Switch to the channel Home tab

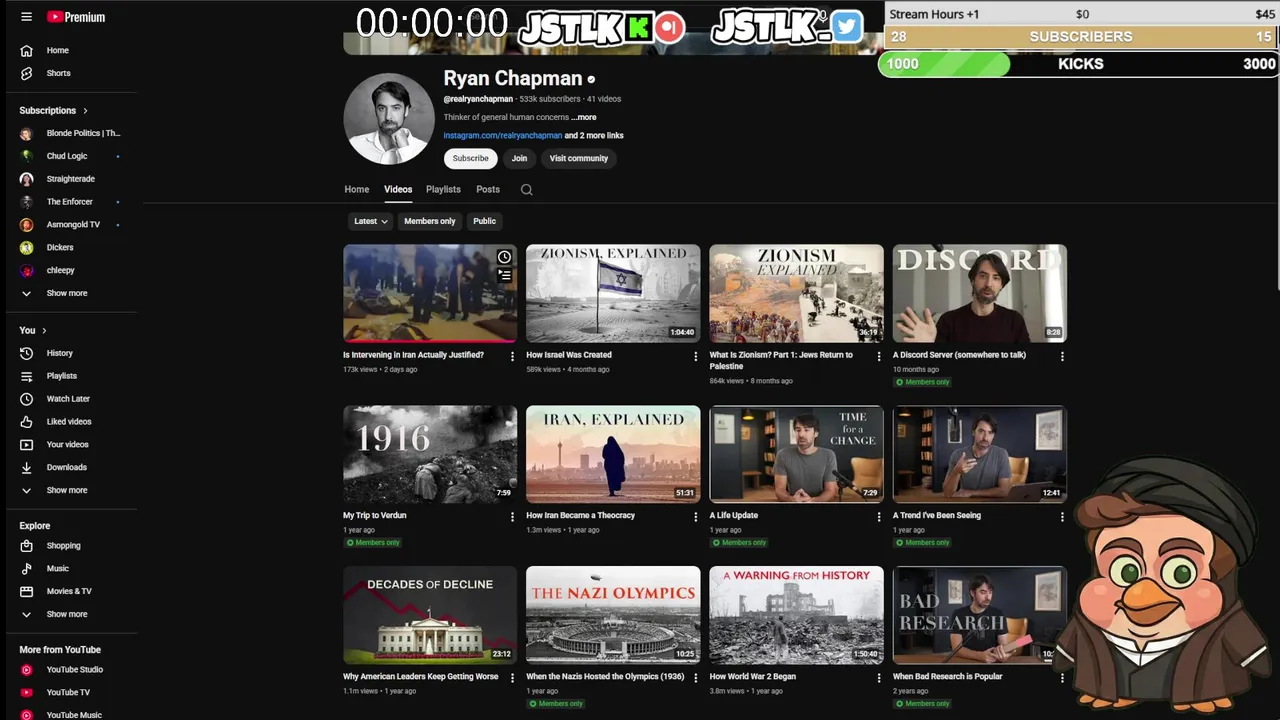(356, 189)
